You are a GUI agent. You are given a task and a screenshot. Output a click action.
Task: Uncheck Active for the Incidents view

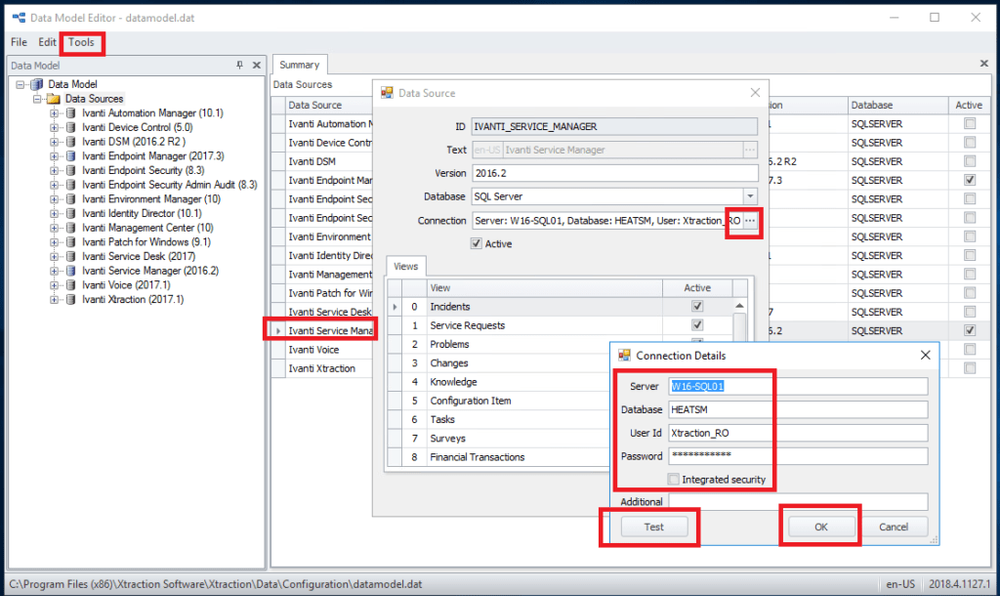[x=695, y=306]
